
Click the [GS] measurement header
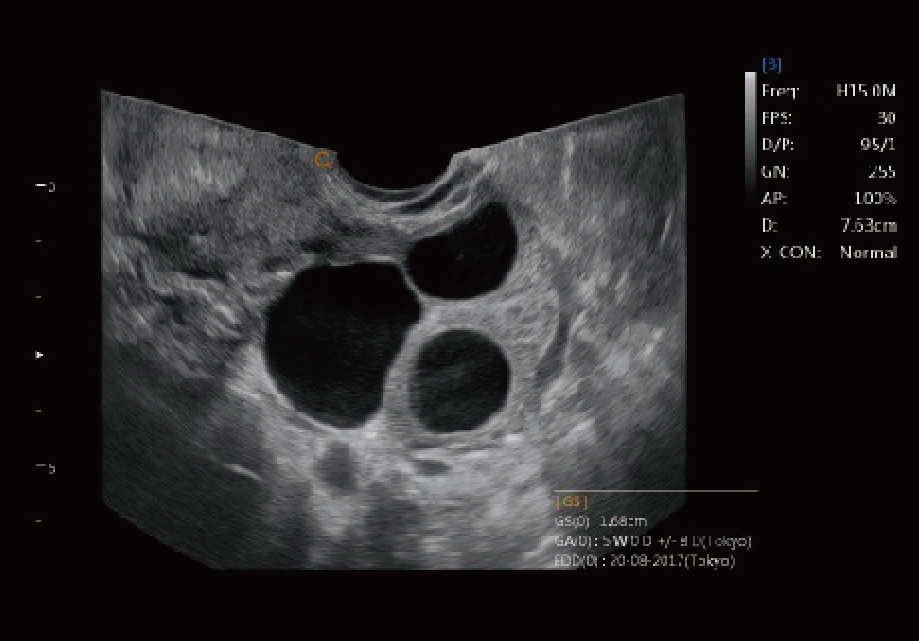click(571, 502)
